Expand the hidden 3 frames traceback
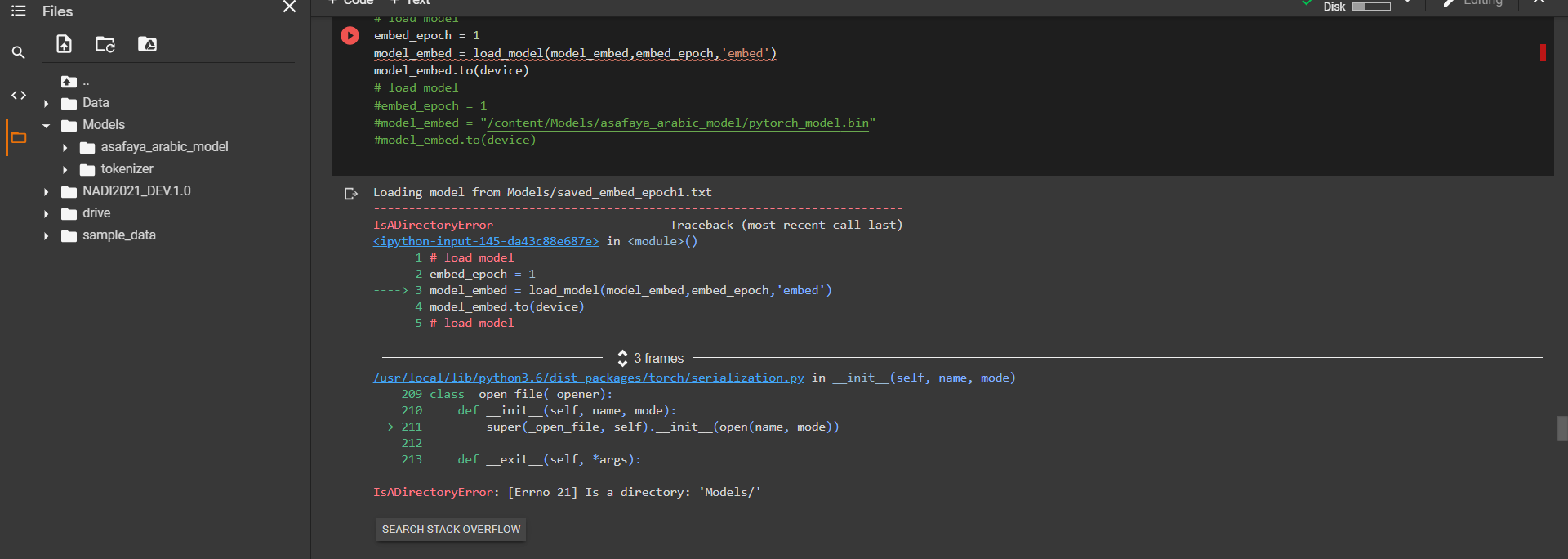 tap(651, 358)
